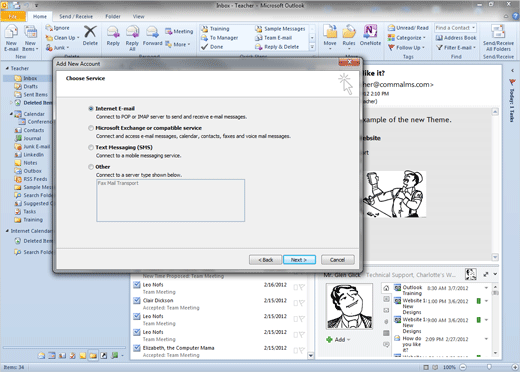Open the Address Book
Screen dimensions: 520x372
[456, 38]
